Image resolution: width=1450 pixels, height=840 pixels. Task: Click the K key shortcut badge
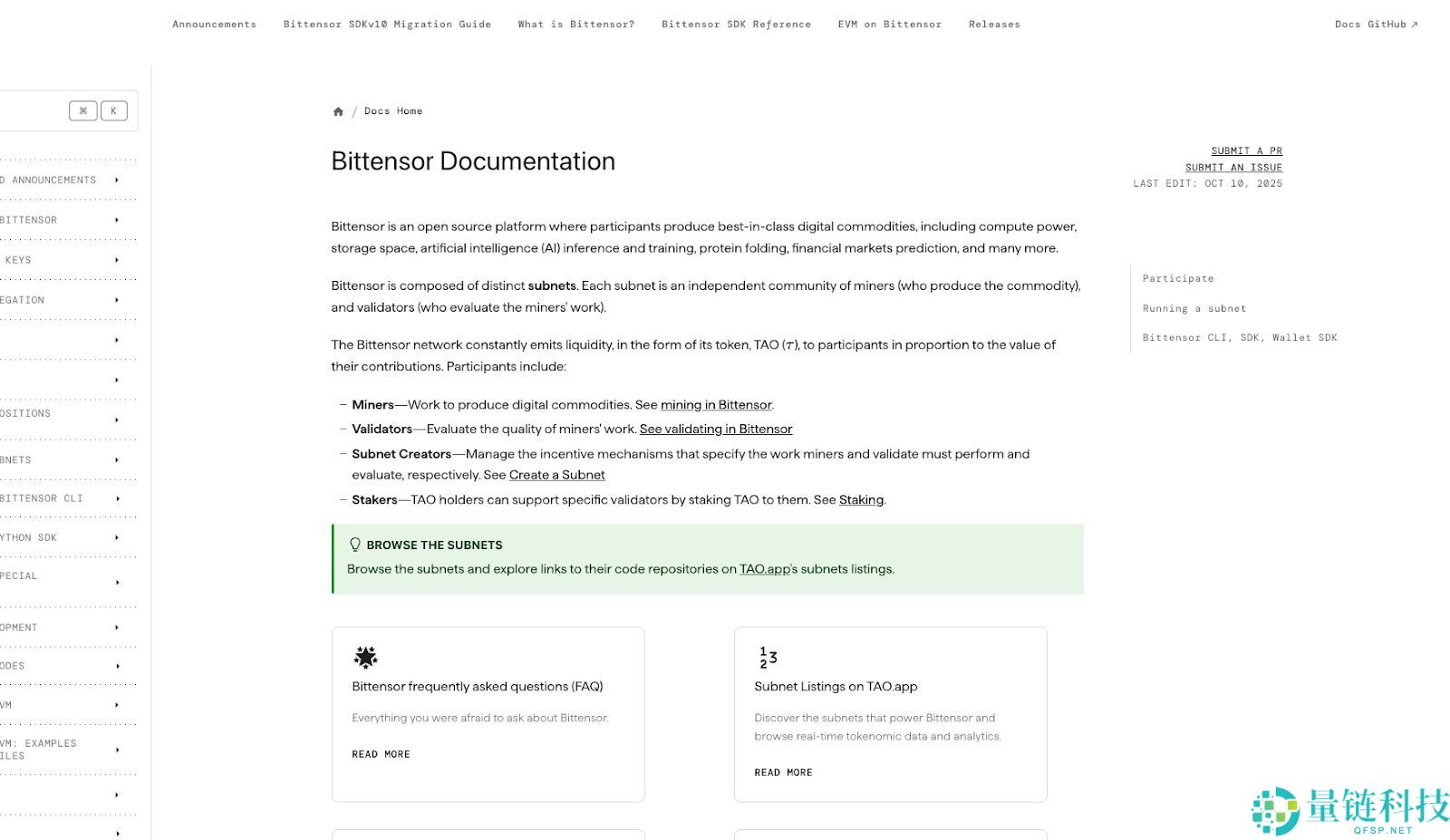pos(113,111)
